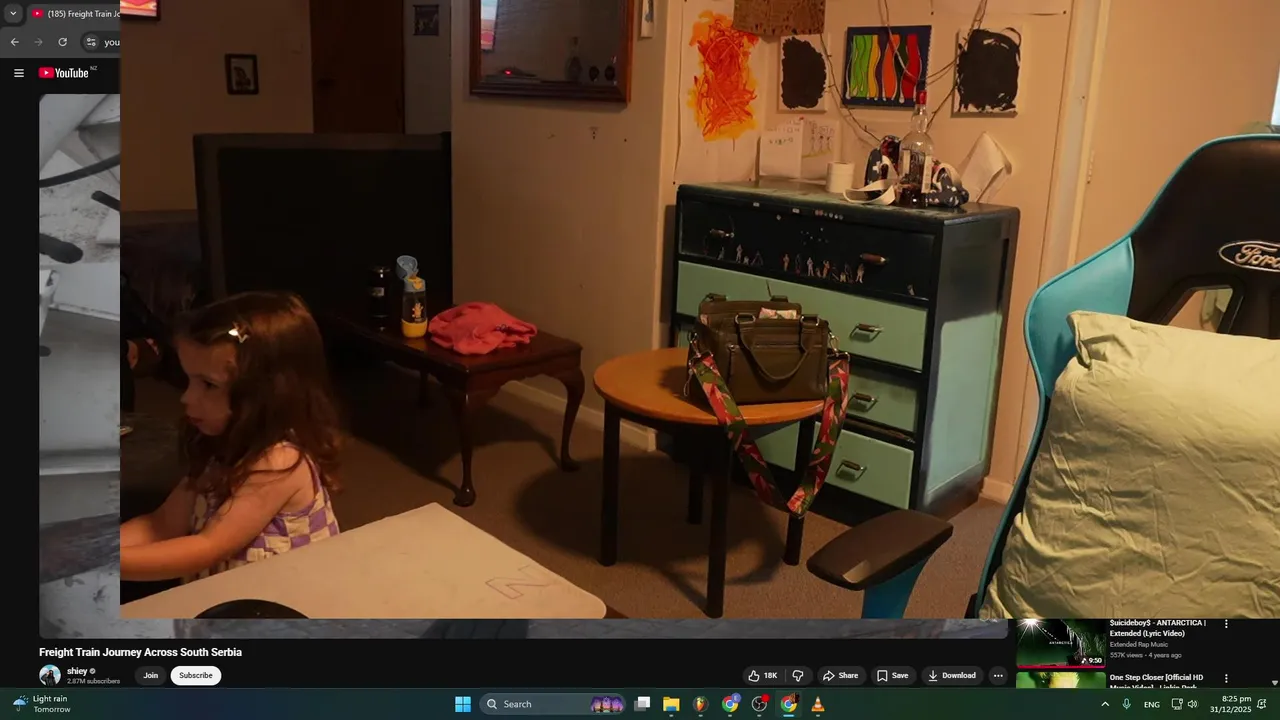This screenshot has height=720, width=1280.
Task: Switch to the active Chrome taskbar icon
Action: [788, 704]
